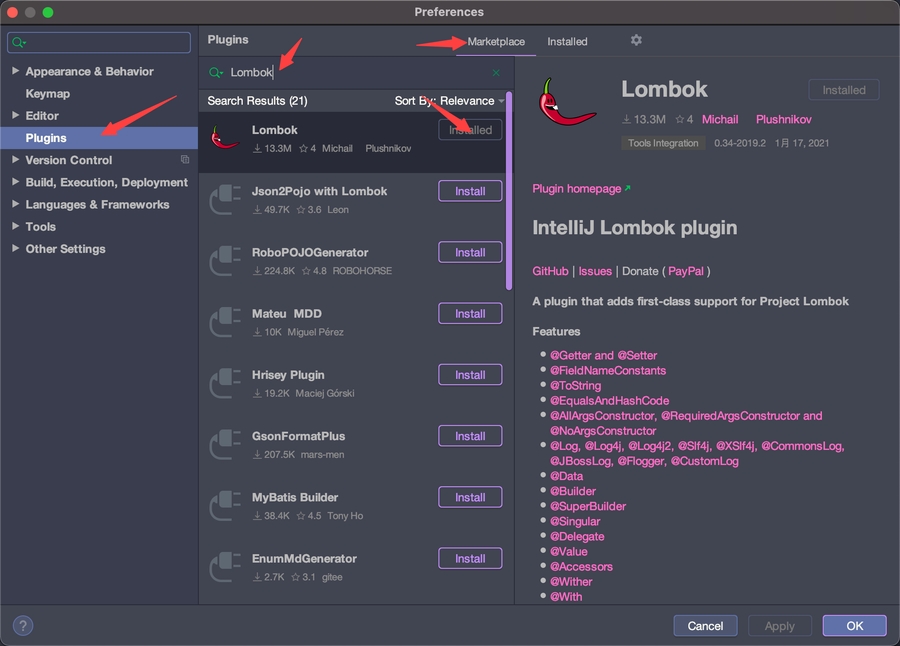The height and width of the screenshot is (646, 900).
Task: Expand the Languages & Frameworks node
Action: point(15,205)
